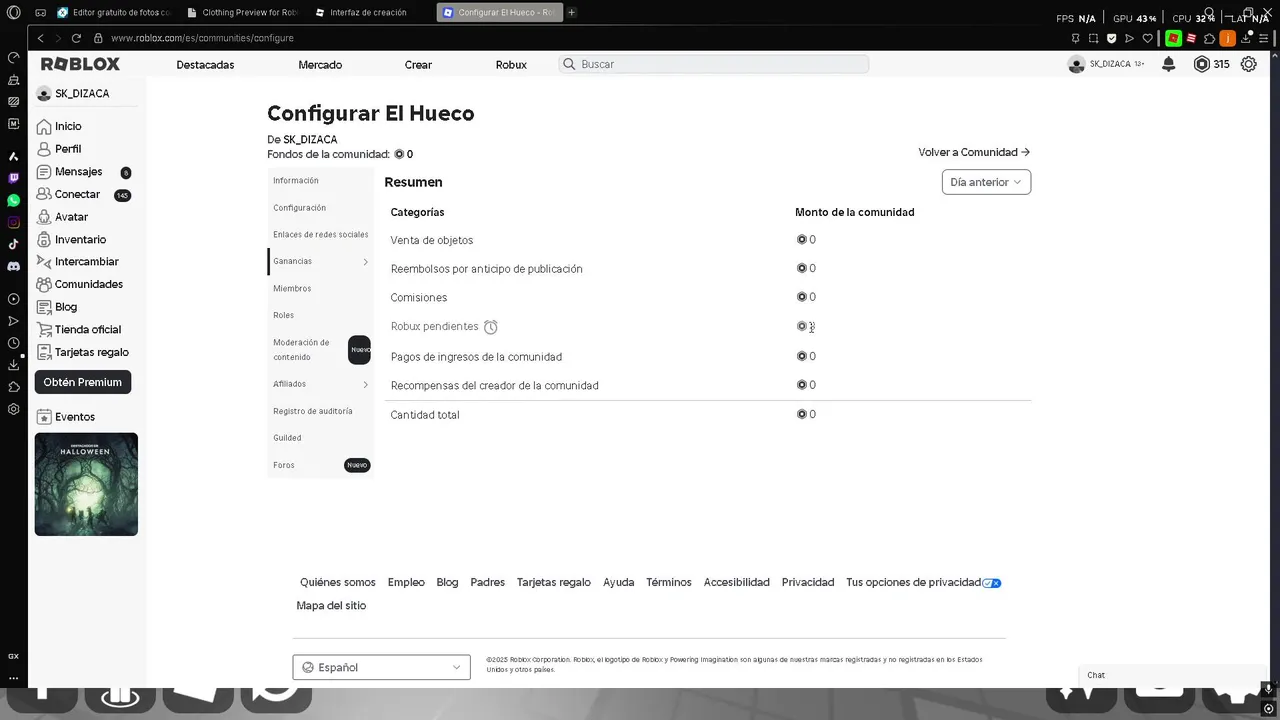
Task: Open the Español language dropdown
Action: (381, 667)
